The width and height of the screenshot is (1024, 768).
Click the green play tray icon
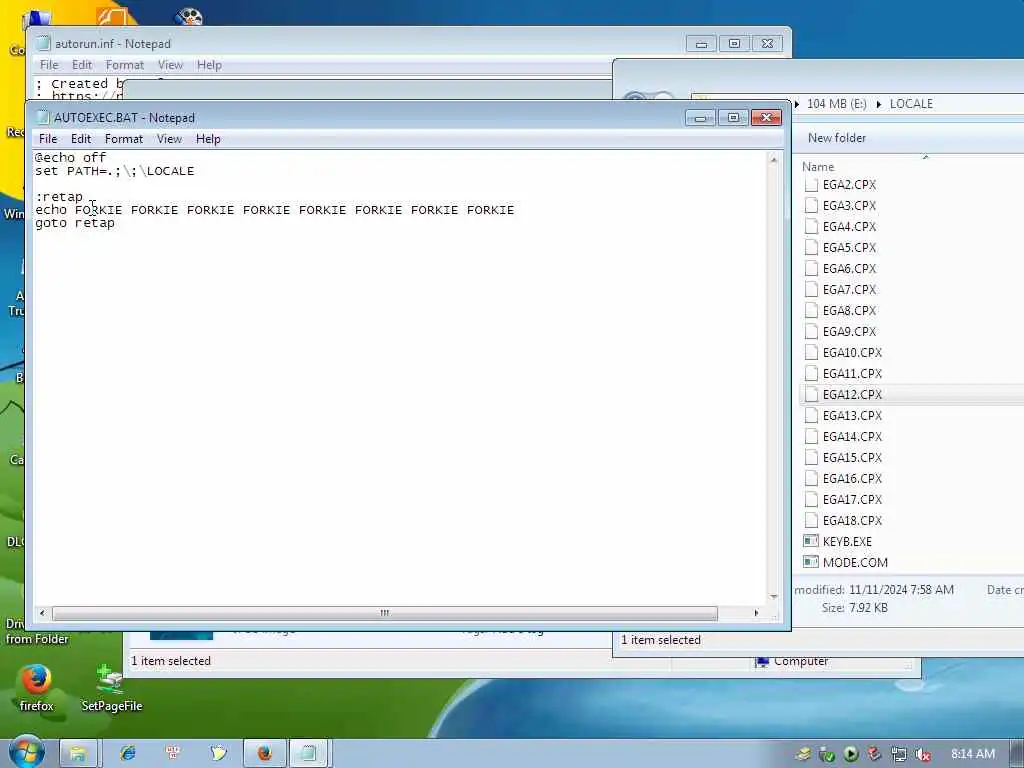click(x=851, y=754)
